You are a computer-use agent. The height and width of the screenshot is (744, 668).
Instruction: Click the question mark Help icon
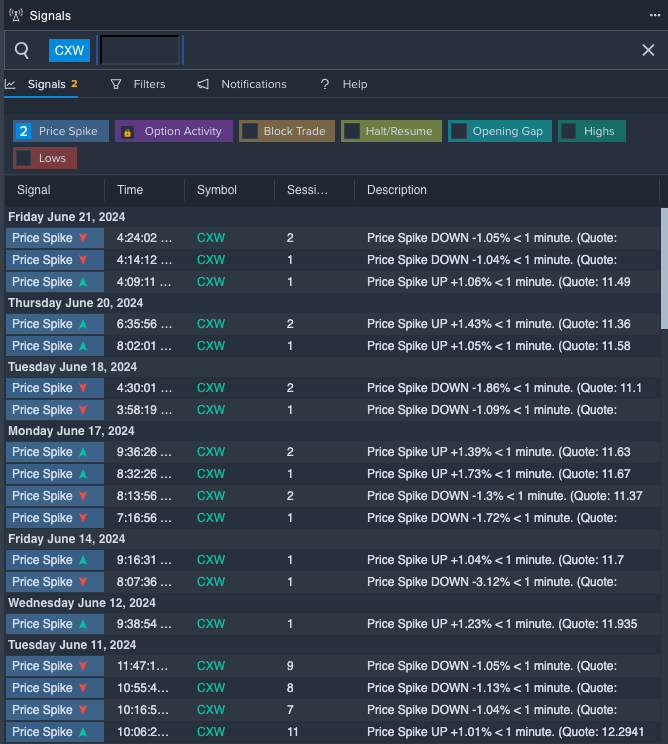(325, 84)
